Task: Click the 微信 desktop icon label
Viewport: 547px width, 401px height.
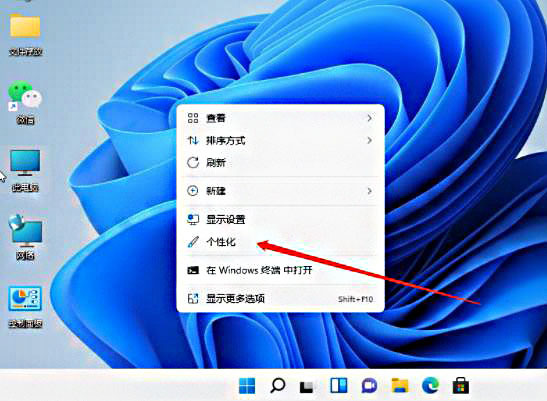Action: point(25,120)
